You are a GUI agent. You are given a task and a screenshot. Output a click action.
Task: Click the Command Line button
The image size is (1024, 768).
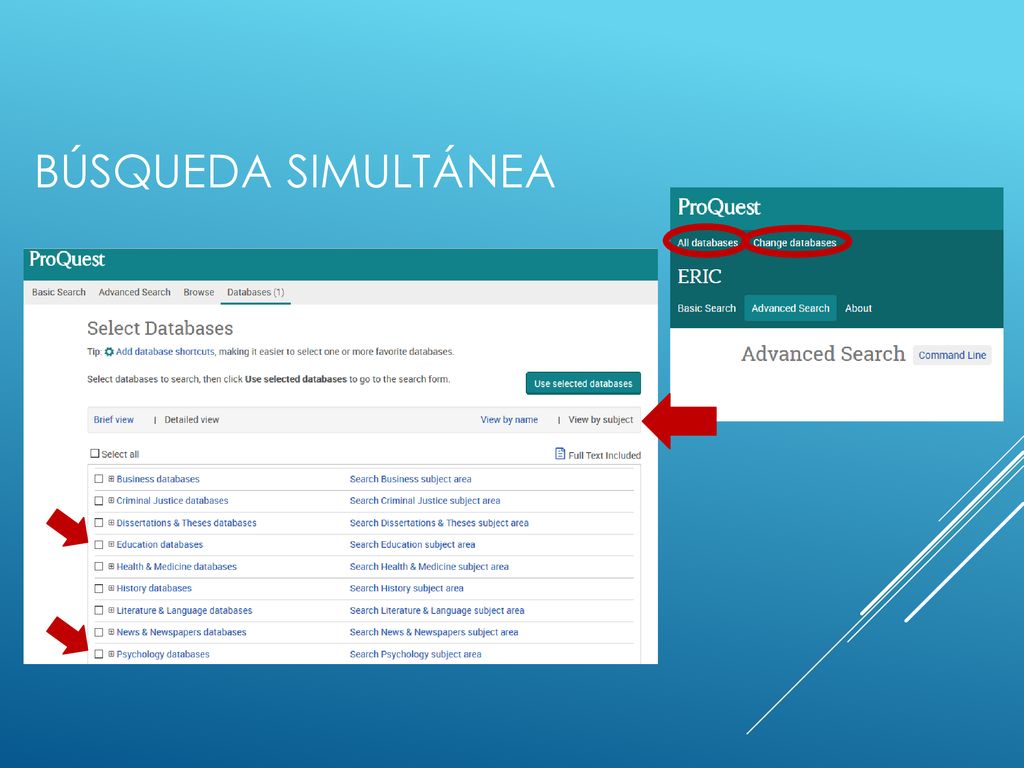pyautogui.click(x=952, y=355)
